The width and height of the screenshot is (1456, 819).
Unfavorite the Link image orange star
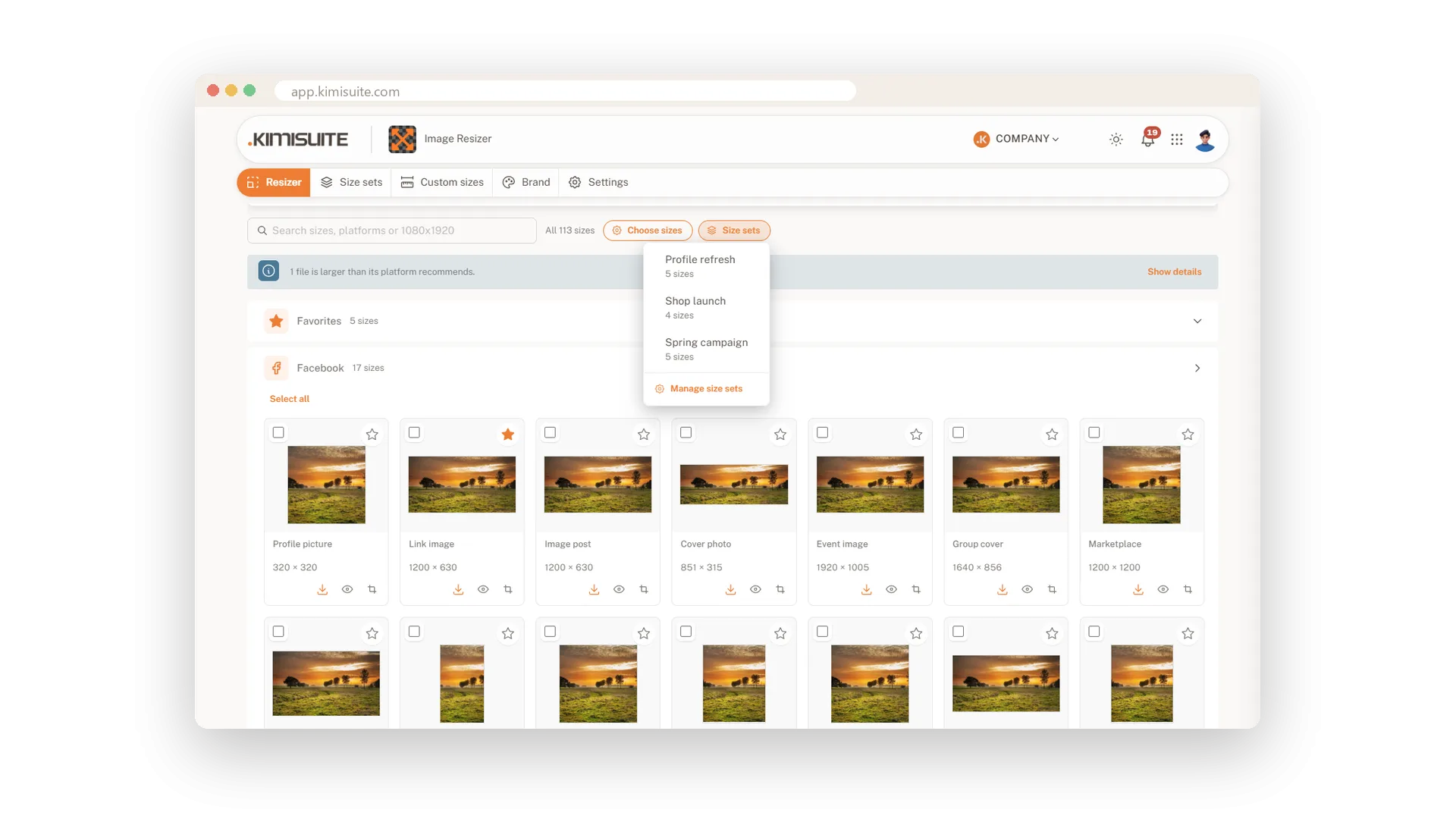coord(508,435)
